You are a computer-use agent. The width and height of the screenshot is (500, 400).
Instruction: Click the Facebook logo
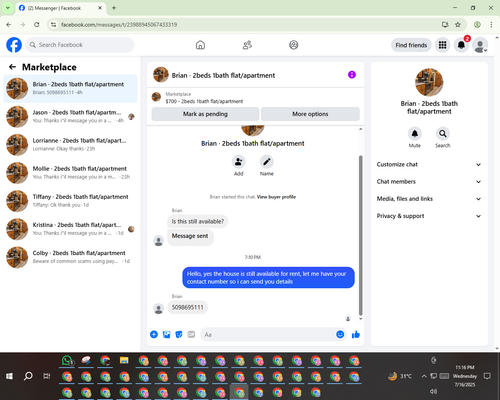click(14, 45)
